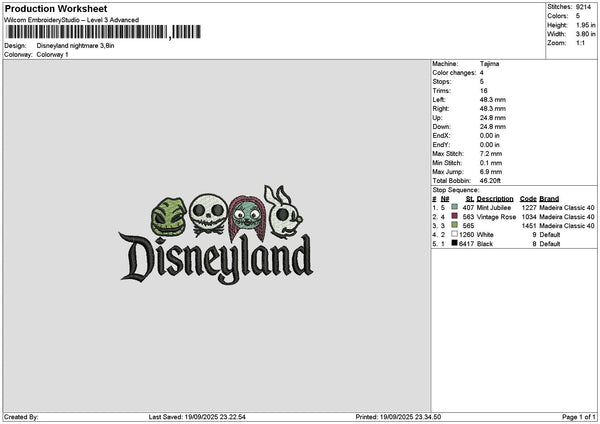Click the Page 1 of 1 label
Screen dimensions: 600x424
(579, 417)
